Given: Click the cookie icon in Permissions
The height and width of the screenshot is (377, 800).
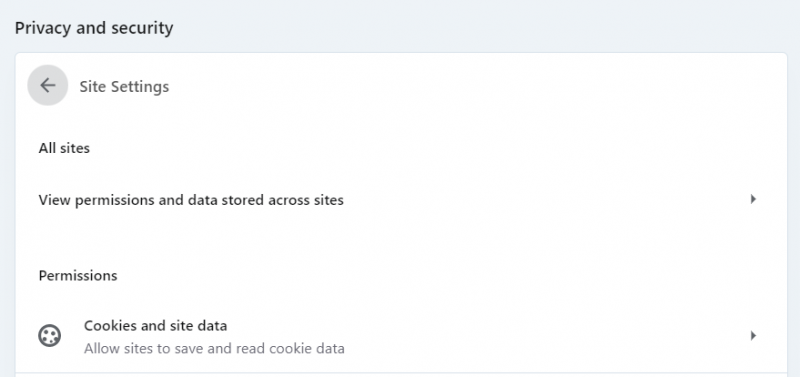Looking at the screenshot, I should pyautogui.click(x=50, y=336).
